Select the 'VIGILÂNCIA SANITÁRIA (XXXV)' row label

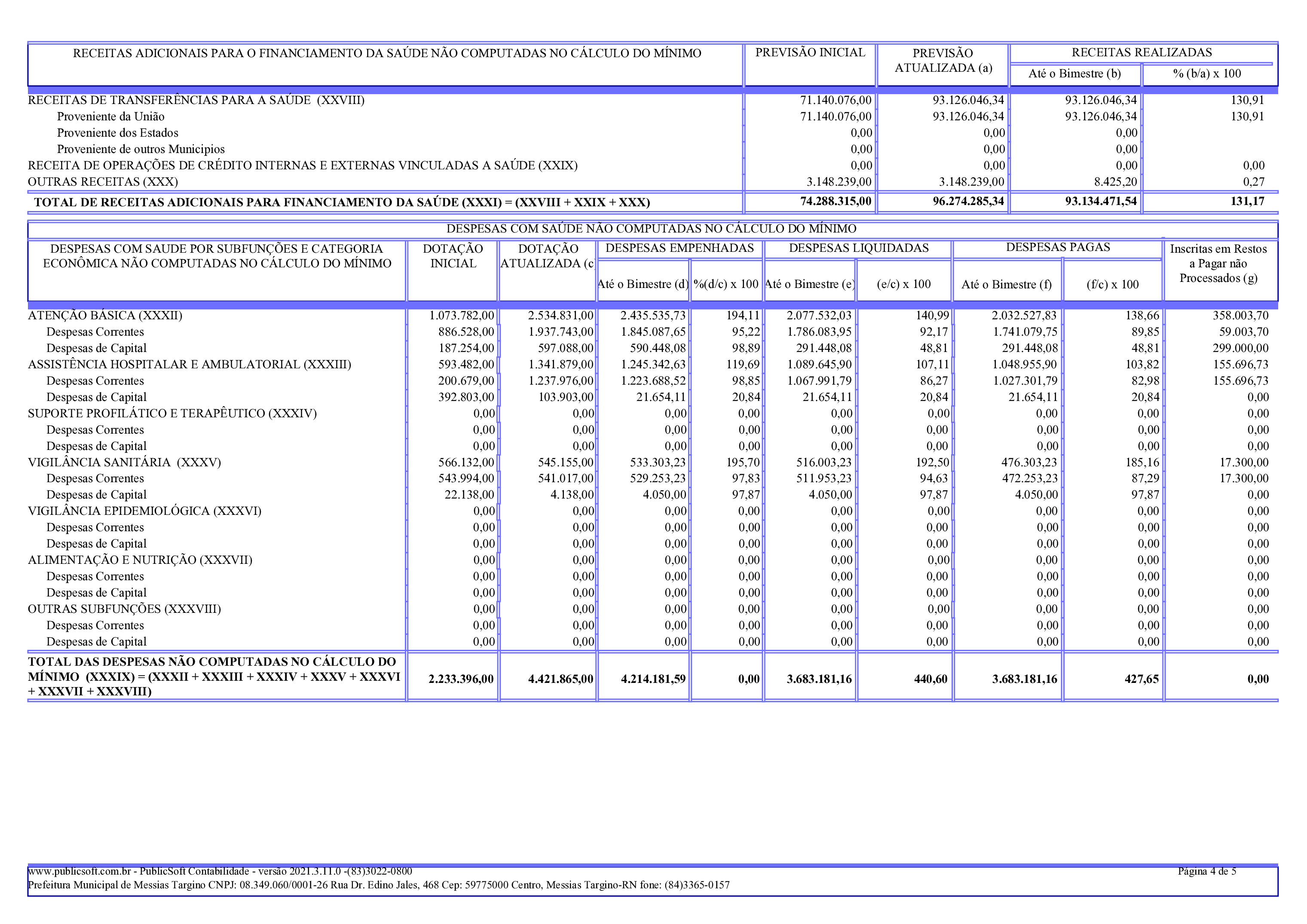click(x=124, y=463)
